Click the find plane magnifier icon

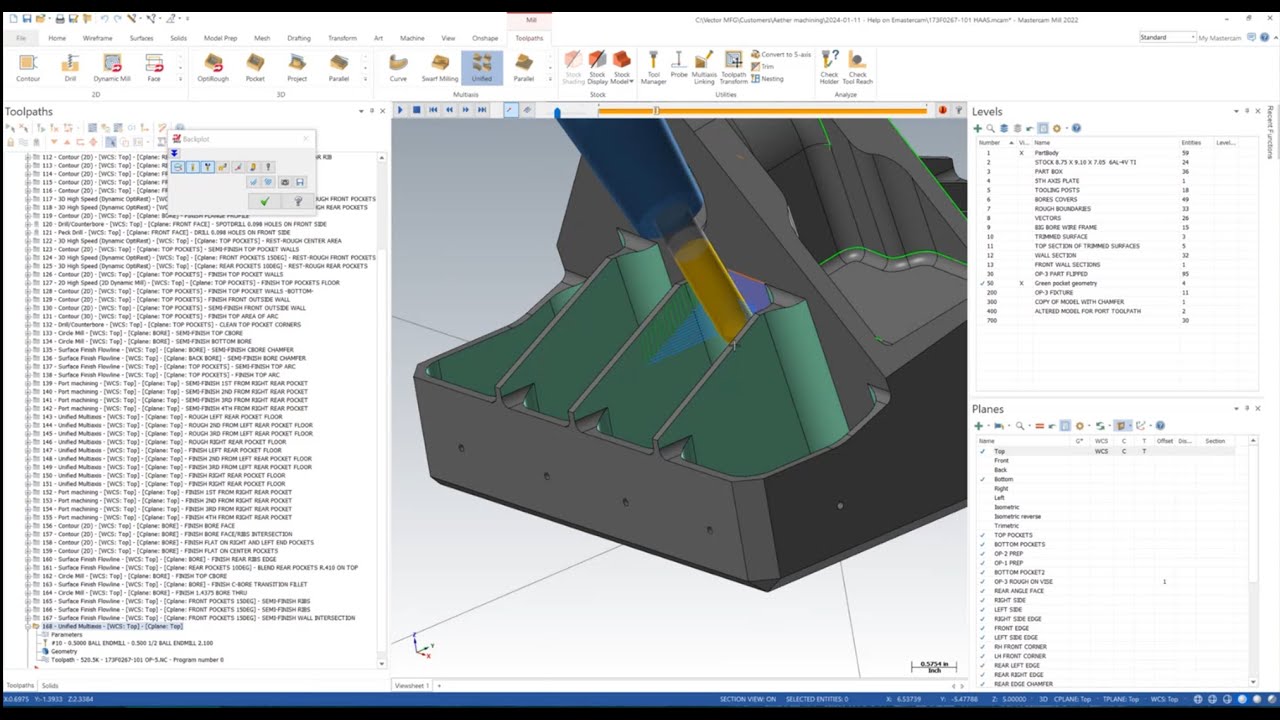point(1020,426)
